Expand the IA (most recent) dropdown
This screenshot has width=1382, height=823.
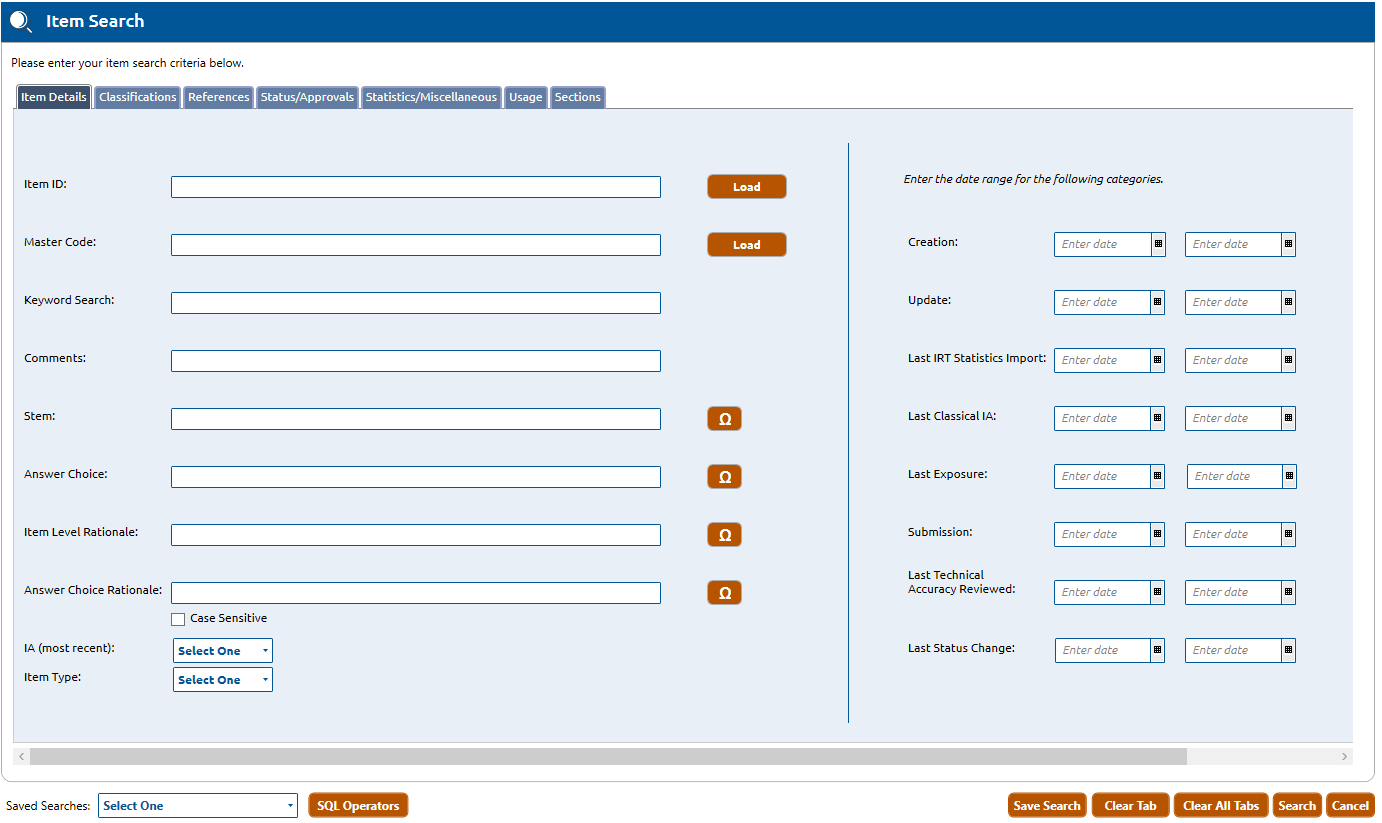pos(222,651)
